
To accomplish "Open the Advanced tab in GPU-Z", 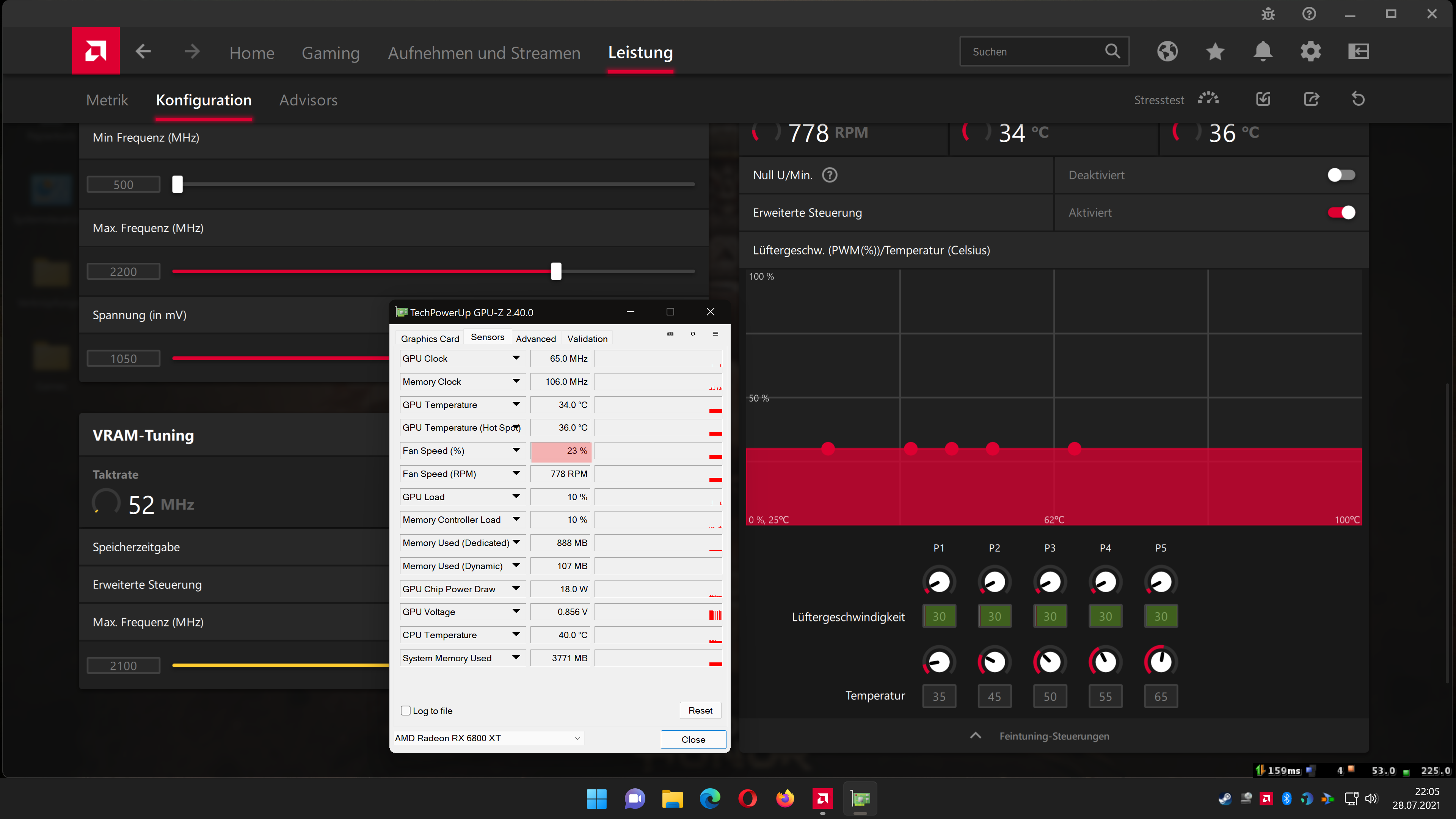I will 535,339.
